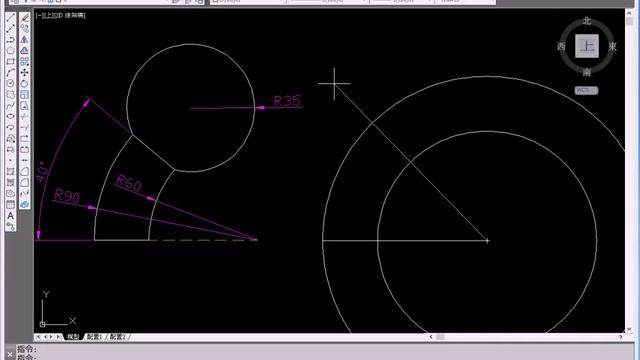Select the Move tool

coord(24,73)
